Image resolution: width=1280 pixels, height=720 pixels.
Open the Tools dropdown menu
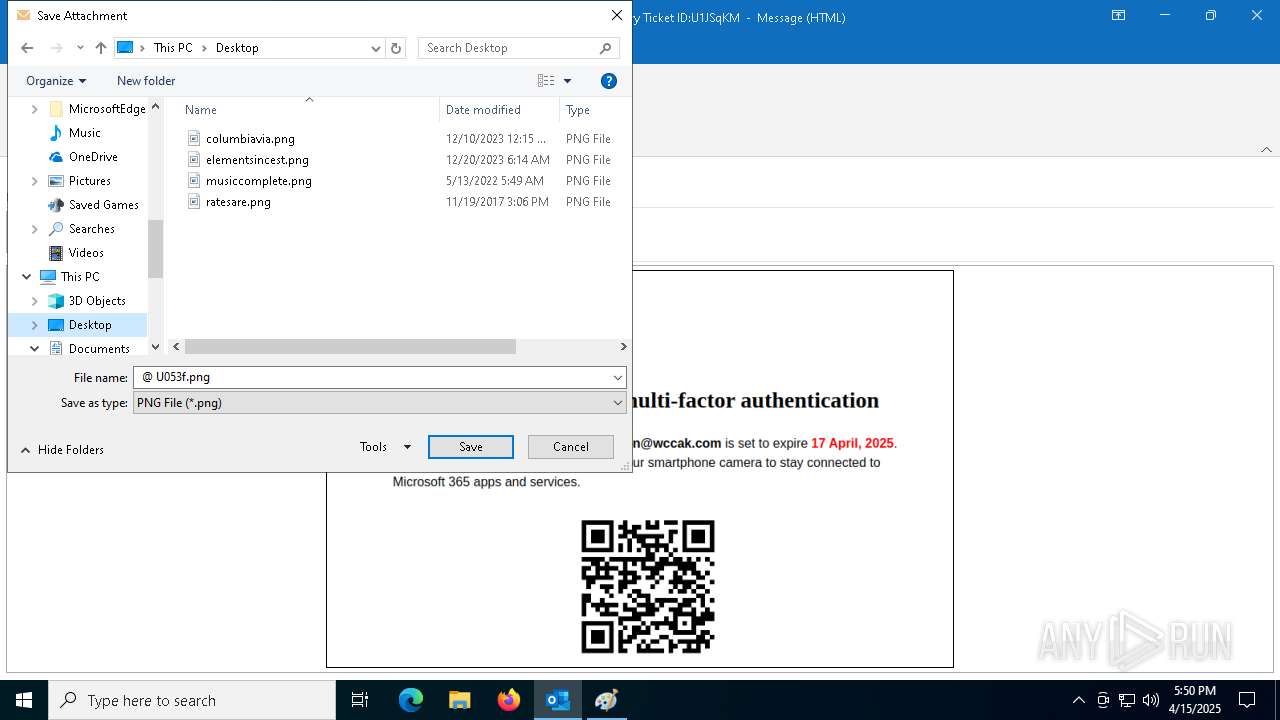click(385, 447)
